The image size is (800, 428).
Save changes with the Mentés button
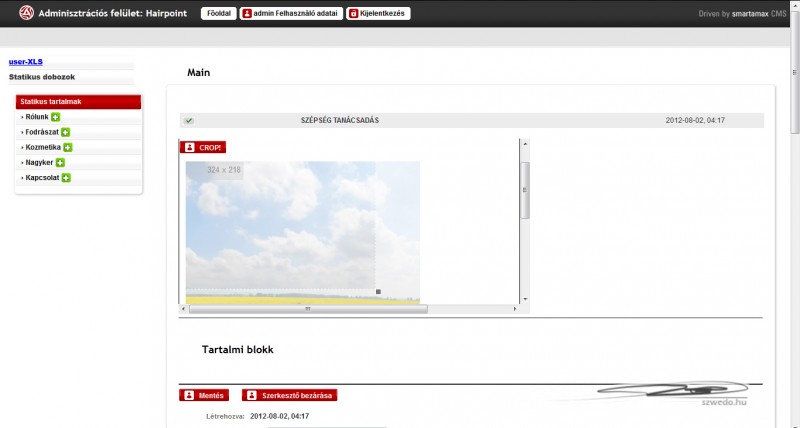click(205, 395)
